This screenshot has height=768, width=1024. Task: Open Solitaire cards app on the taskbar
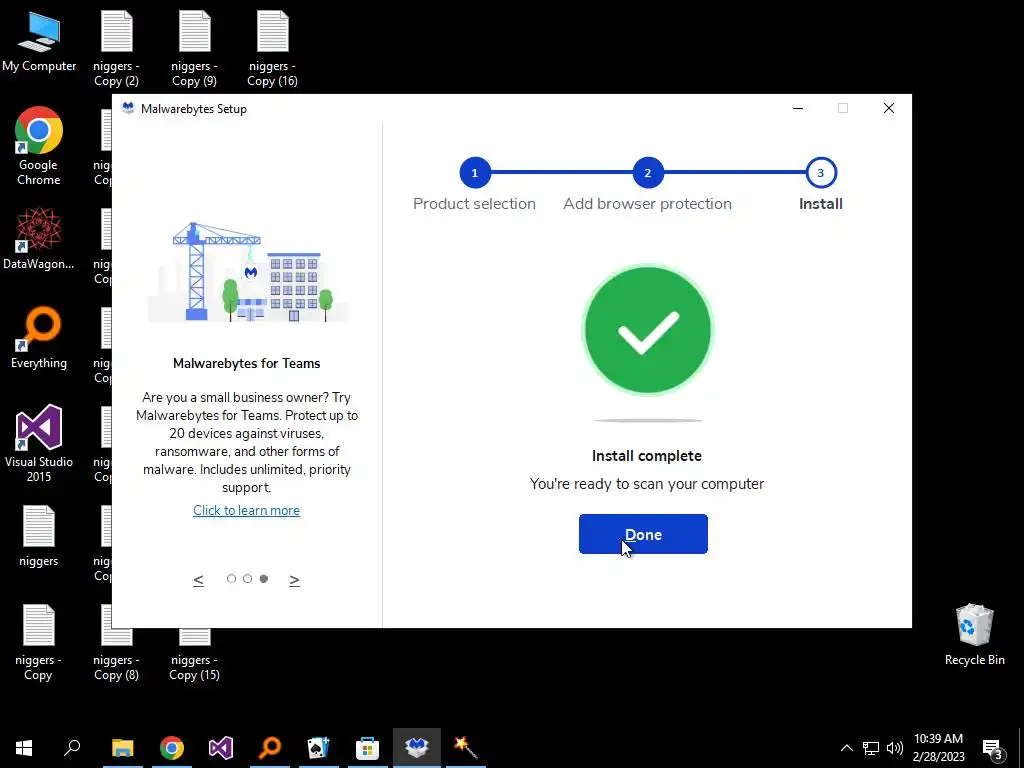(319, 748)
